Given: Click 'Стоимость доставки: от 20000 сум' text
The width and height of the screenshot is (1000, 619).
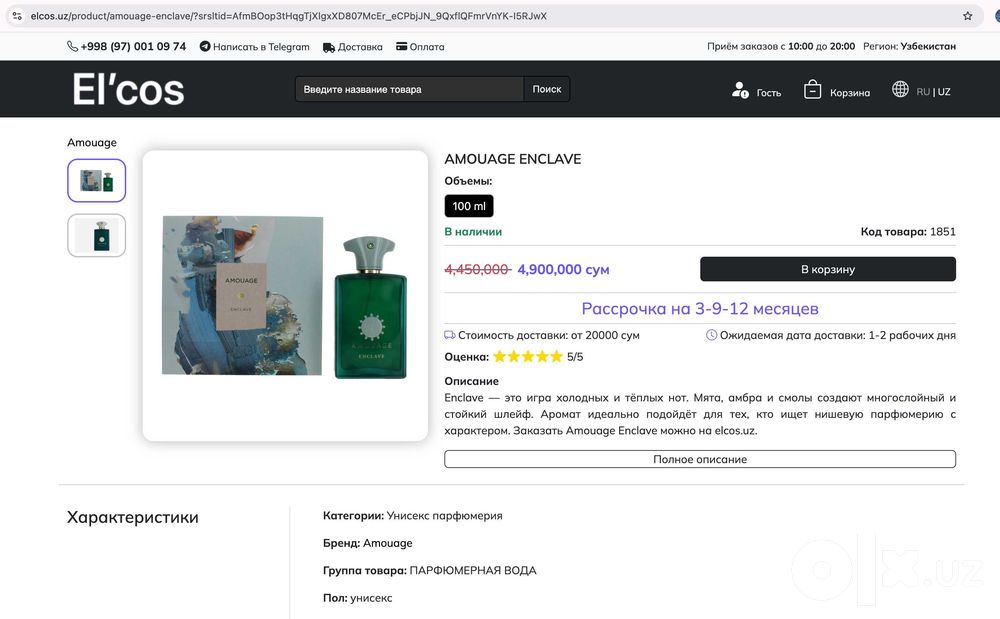Looking at the screenshot, I should tap(548, 335).
